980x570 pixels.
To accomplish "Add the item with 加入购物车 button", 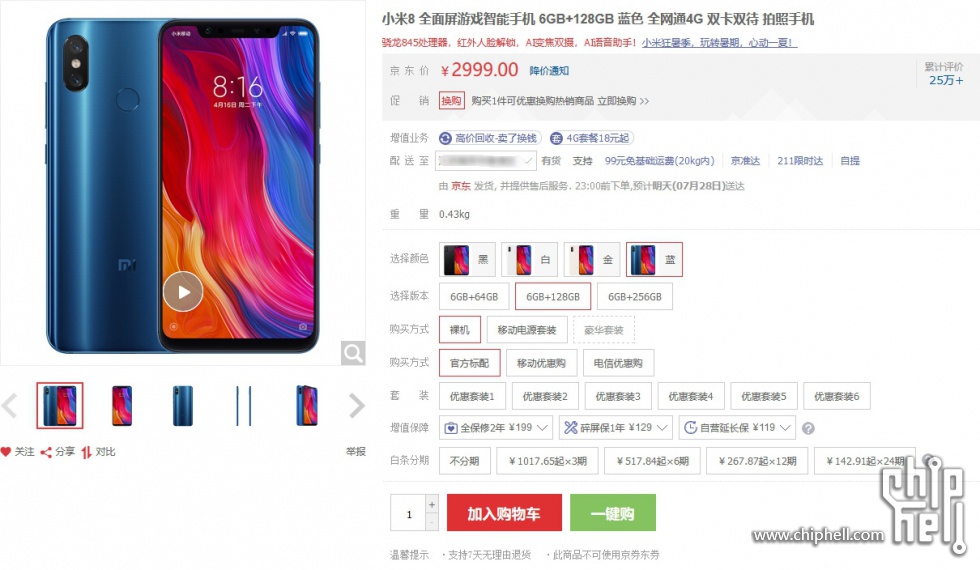I will tap(504, 513).
